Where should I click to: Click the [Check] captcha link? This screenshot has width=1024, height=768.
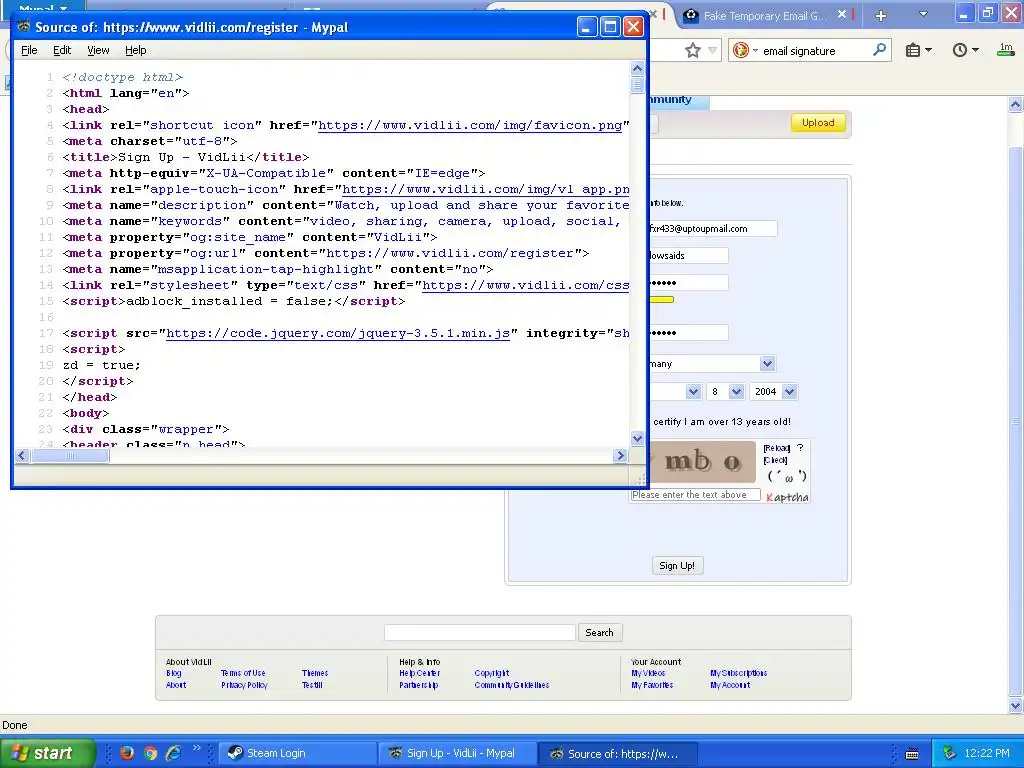pos(775,460)
